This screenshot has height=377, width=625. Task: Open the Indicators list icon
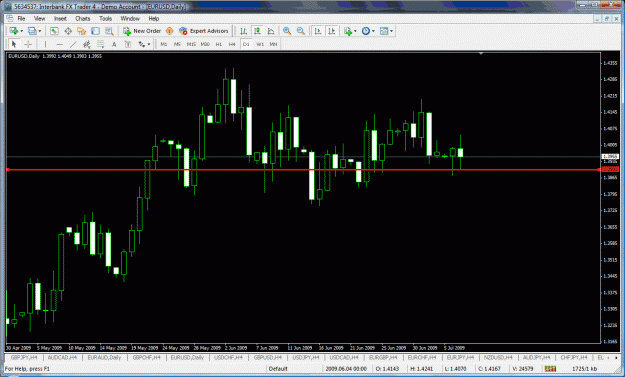[x=348, y=31]
